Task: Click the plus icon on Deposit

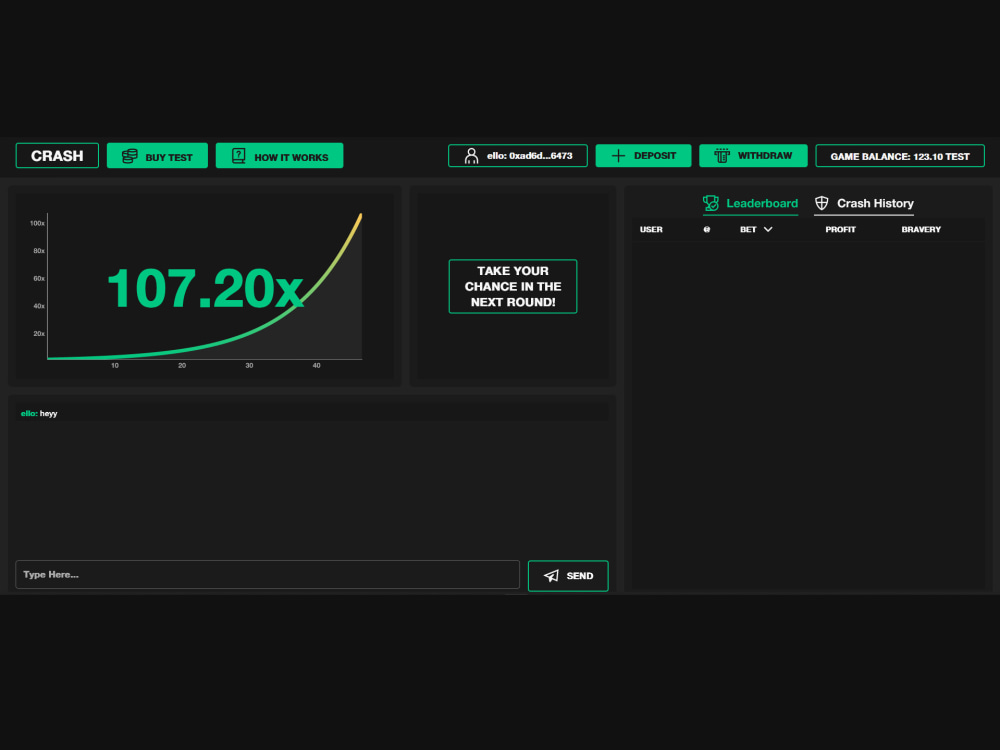Action: tap(618, 156)
